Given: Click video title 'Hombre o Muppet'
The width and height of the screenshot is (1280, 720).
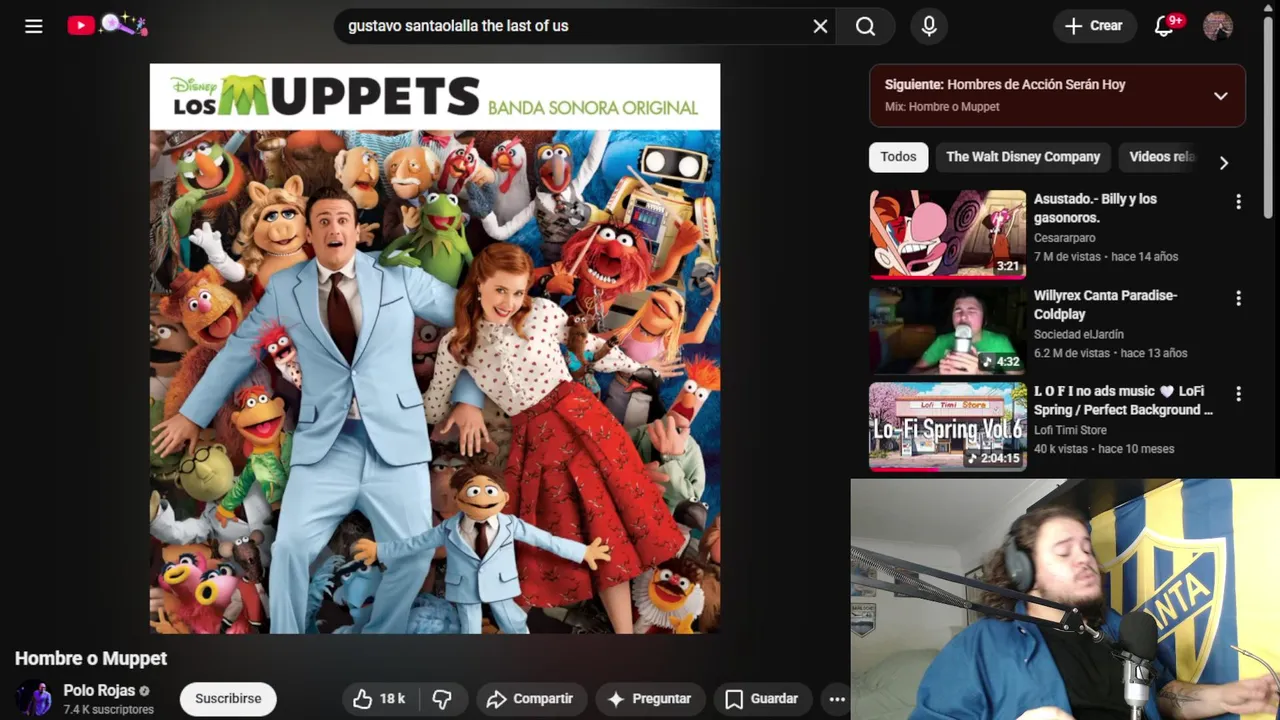Looking at the screenshot, I should (x=91, y=659).
